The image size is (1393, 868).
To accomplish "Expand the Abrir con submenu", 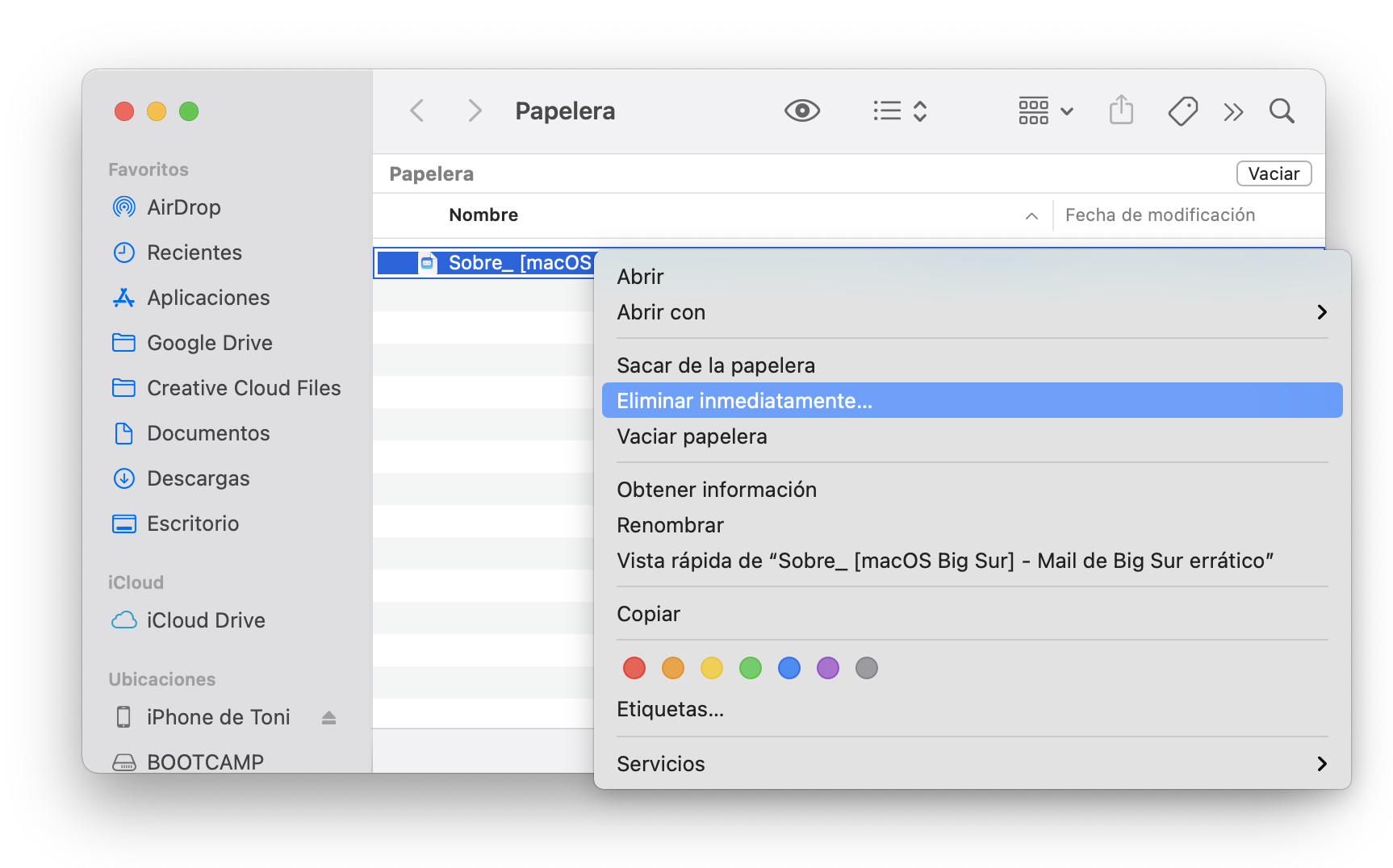I will pos(971,312).
